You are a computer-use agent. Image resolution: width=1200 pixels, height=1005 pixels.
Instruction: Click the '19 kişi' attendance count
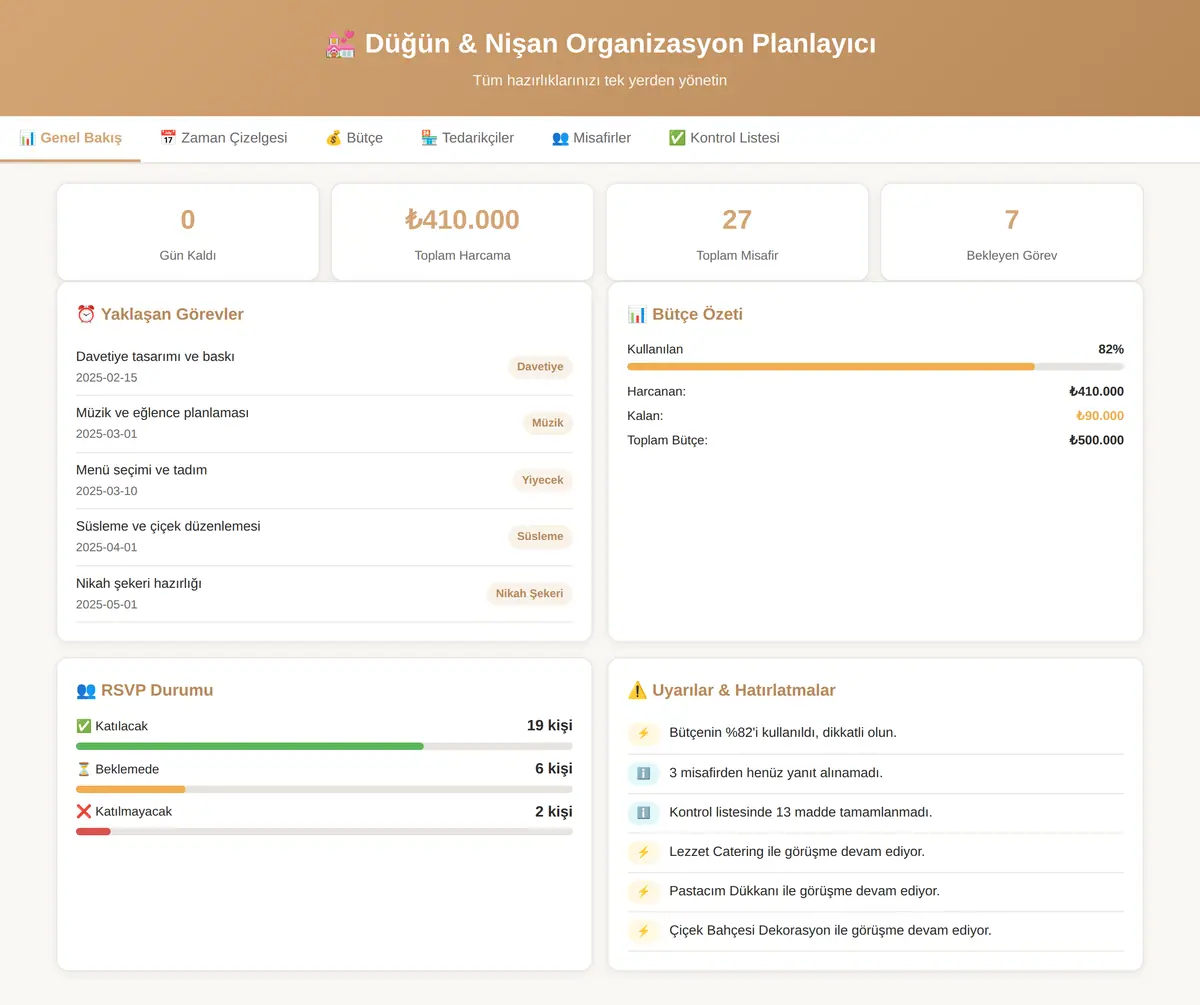click(550, 726)
